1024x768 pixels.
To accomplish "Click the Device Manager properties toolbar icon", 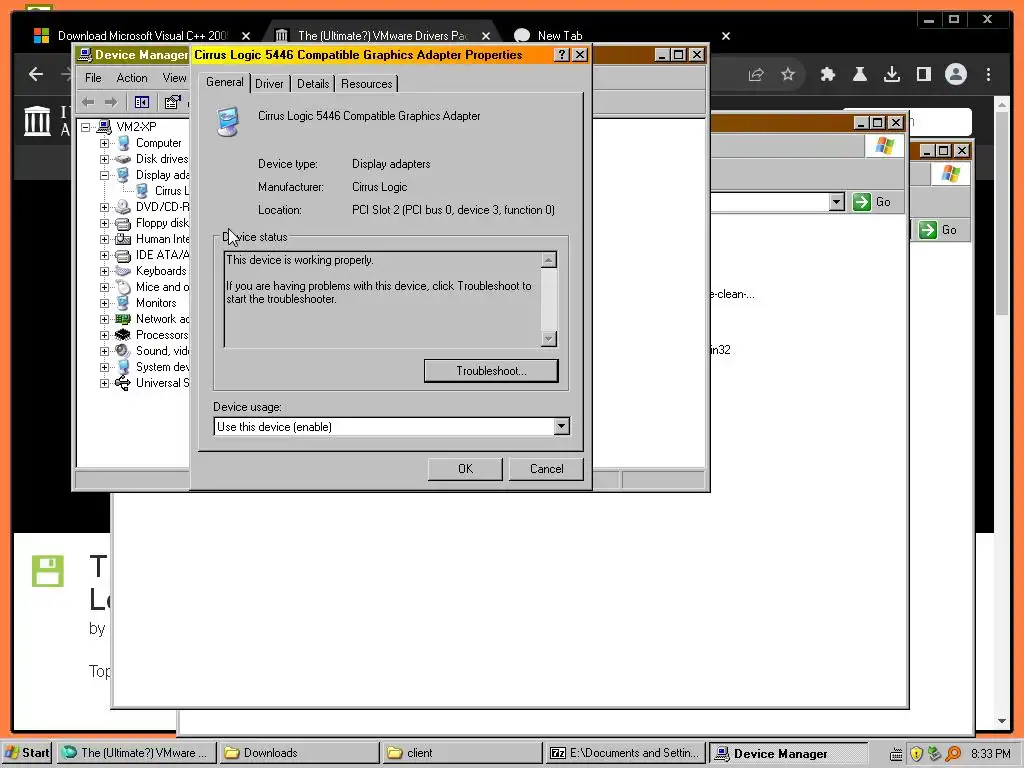I will 172,102.
